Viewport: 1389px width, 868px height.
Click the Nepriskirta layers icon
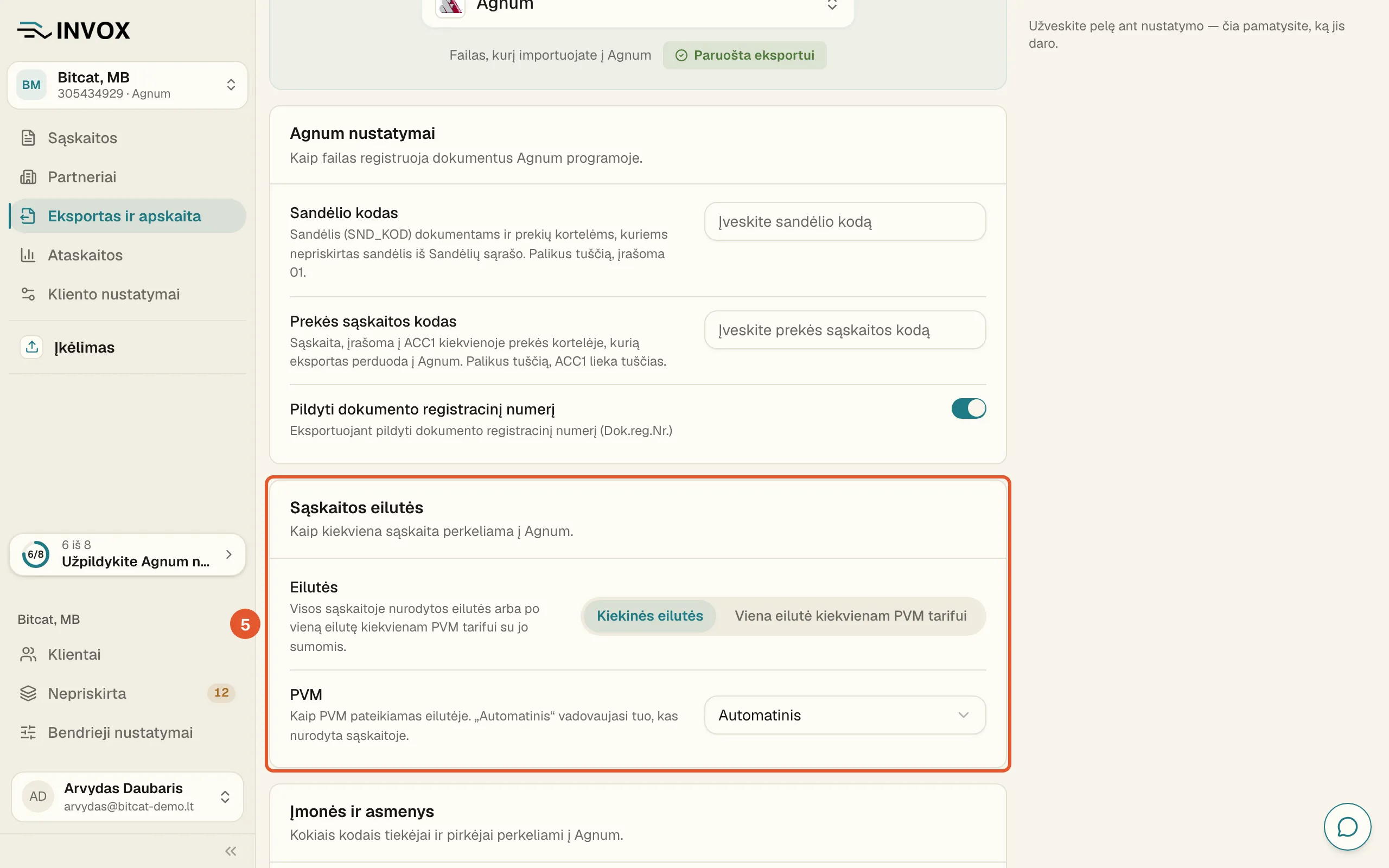pyautogui.click(x=28, y=693)
